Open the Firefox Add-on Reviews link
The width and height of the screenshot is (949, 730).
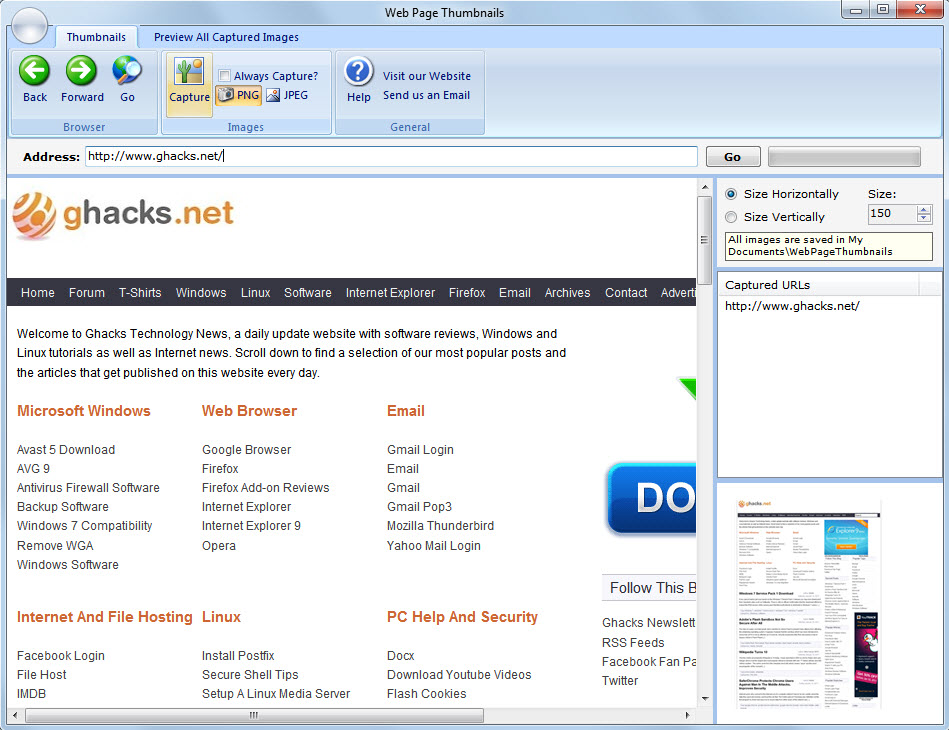pyautogui.click(x=266, y=488)
